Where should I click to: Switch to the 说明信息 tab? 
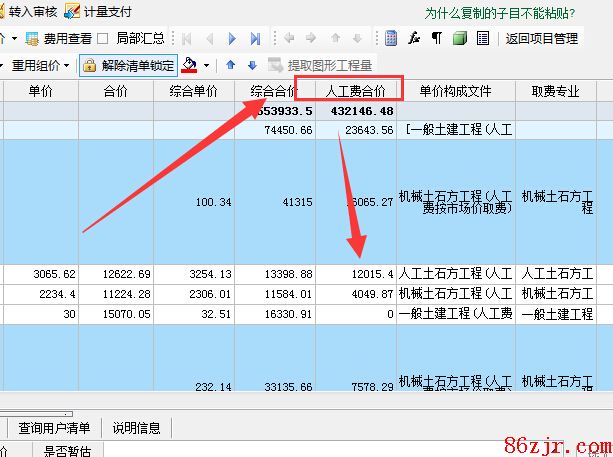click(x=136, y=428)
